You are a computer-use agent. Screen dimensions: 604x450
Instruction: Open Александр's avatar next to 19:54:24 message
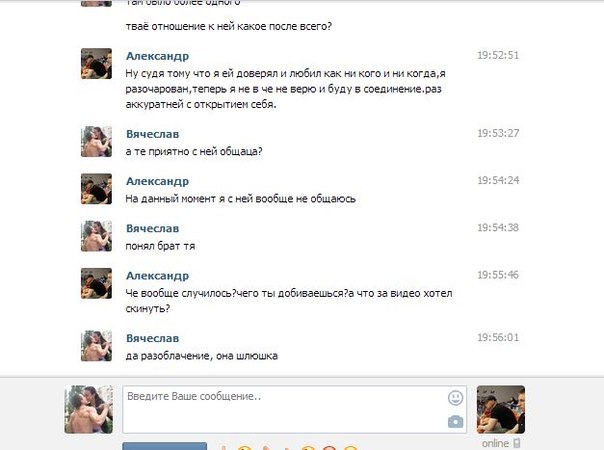tap(96, 189)
